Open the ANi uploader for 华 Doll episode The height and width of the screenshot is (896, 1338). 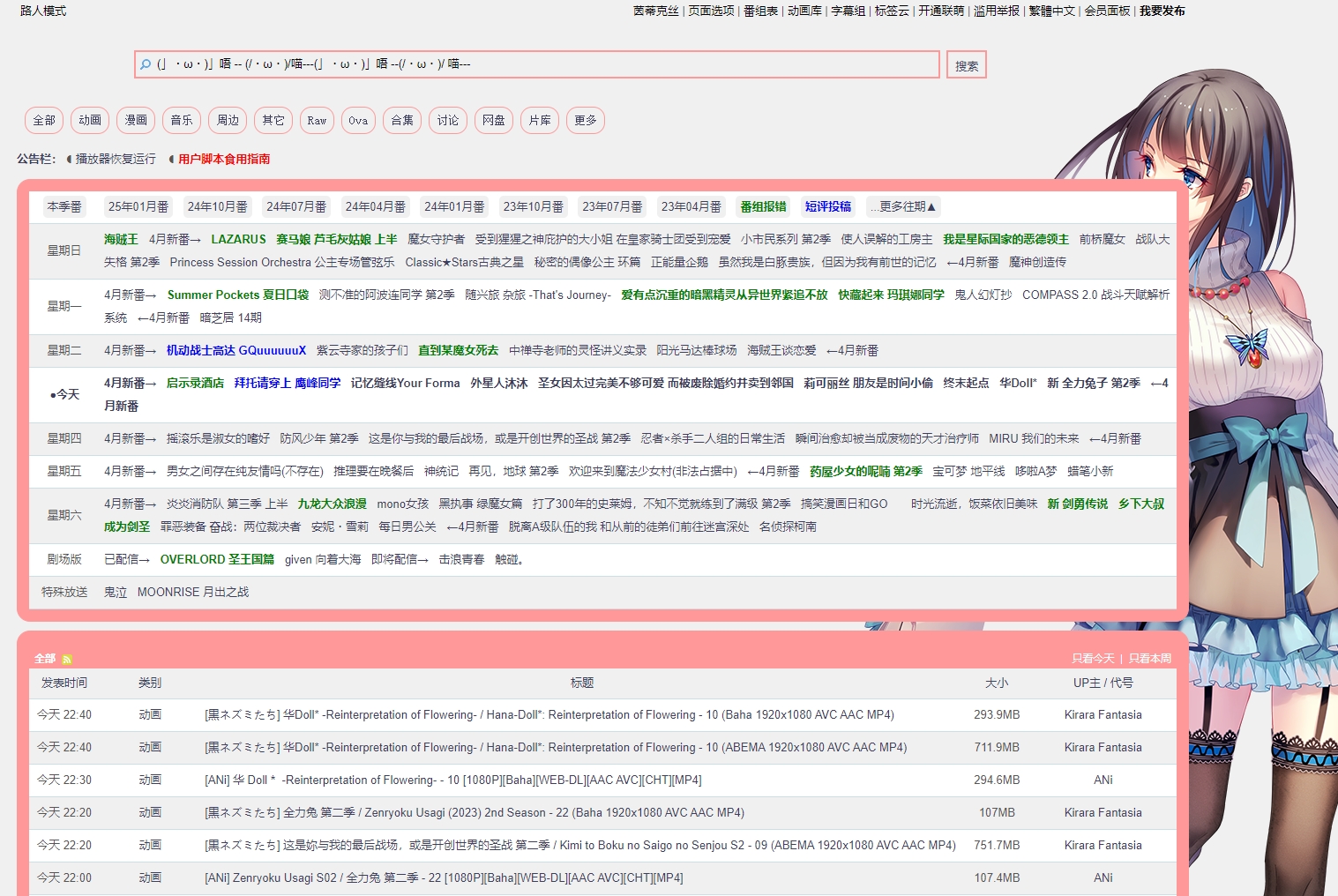[1103, 780]
